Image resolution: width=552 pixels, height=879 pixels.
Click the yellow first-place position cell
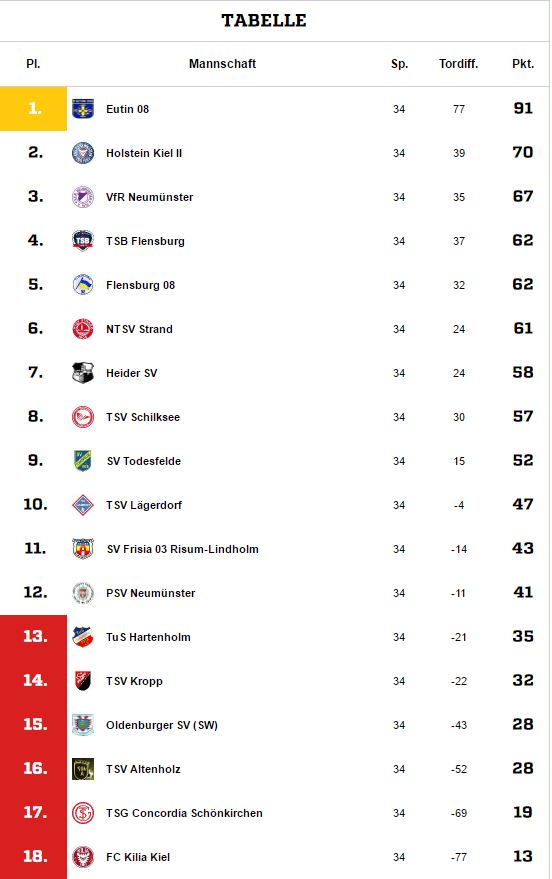34,109
